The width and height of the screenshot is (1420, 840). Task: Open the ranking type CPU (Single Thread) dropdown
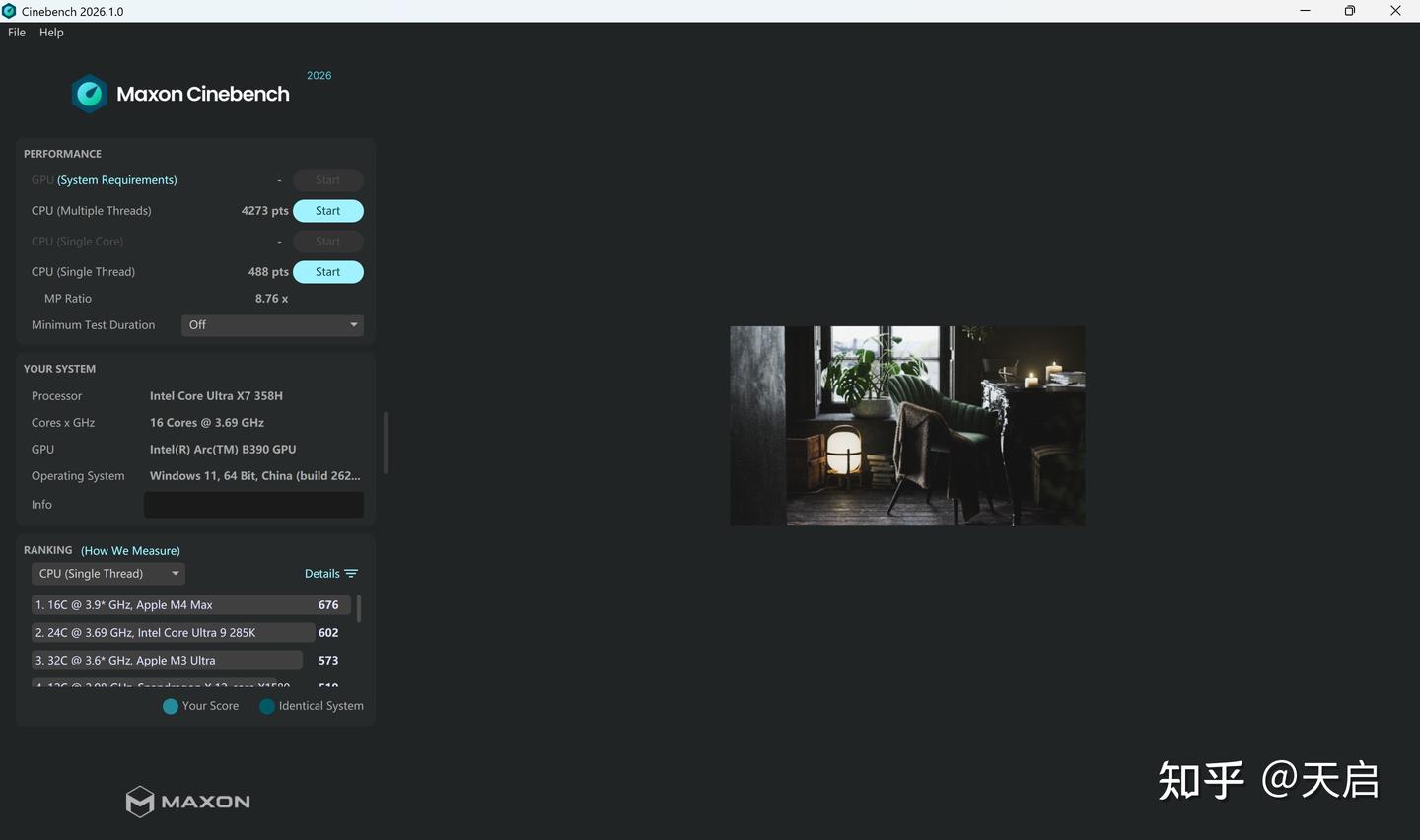[x=108, y=574]
